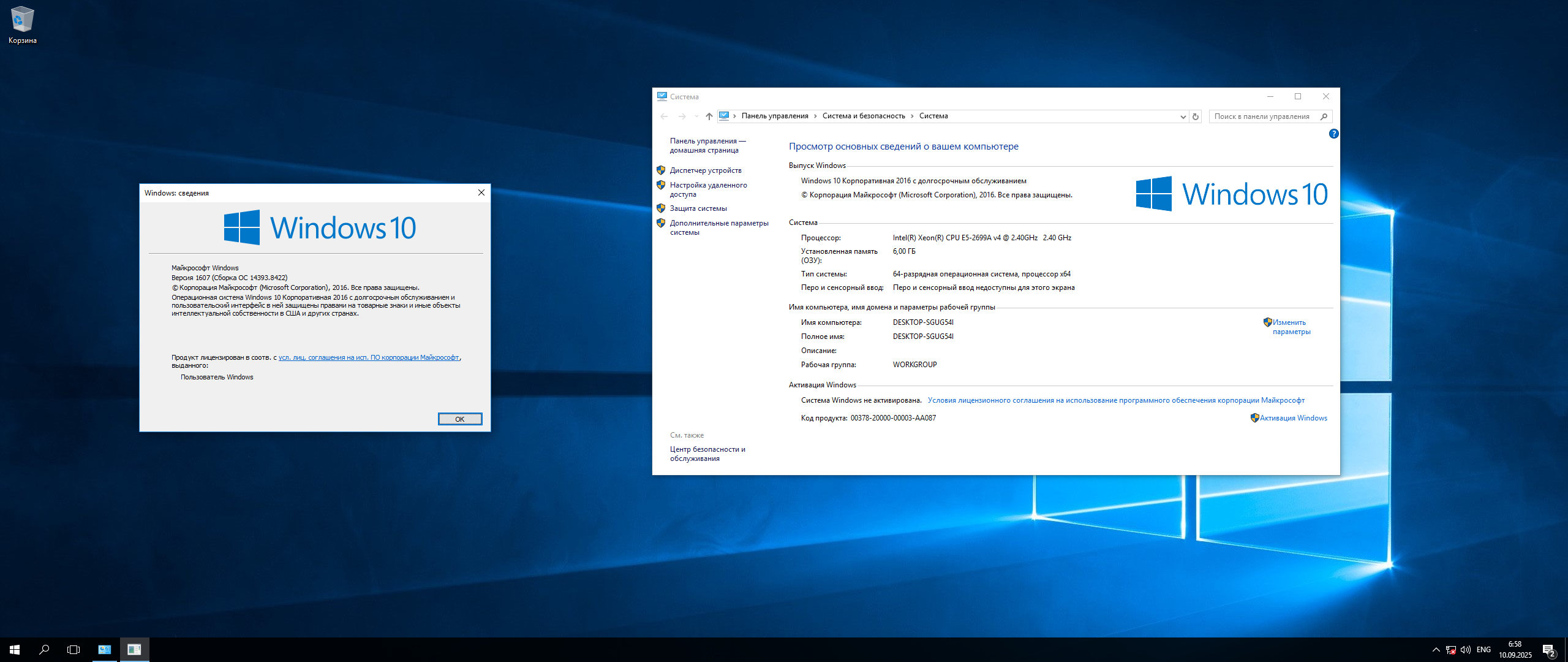Click the Система breadcrumb segment
The image size is (1568, 662).
tap(933, 116)
